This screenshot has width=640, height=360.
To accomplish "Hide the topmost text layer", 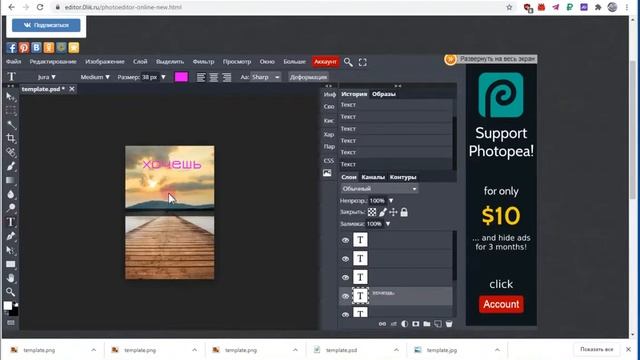I will [x=345, y=240].
